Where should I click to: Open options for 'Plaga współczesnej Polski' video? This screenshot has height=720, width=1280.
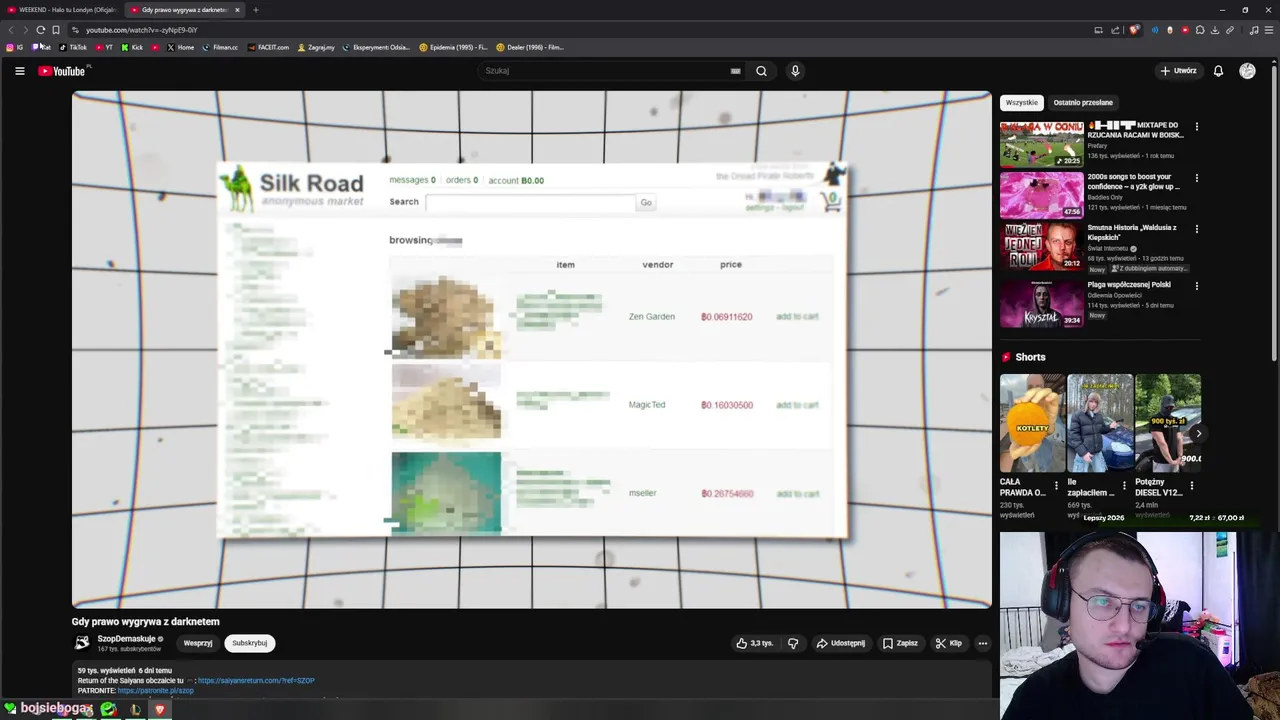pos(1196,286)
